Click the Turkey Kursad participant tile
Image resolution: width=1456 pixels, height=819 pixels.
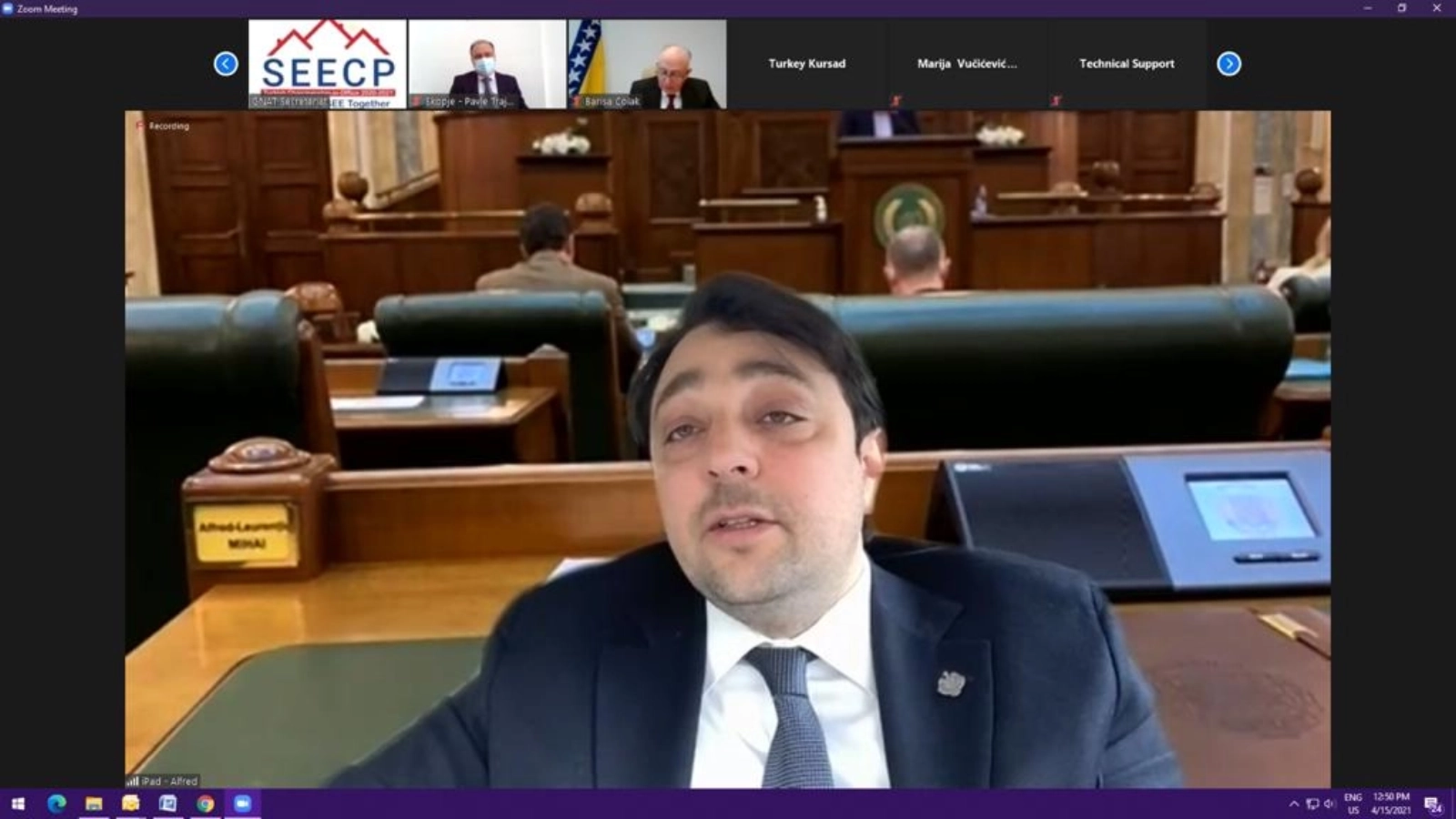pos(806,64)
